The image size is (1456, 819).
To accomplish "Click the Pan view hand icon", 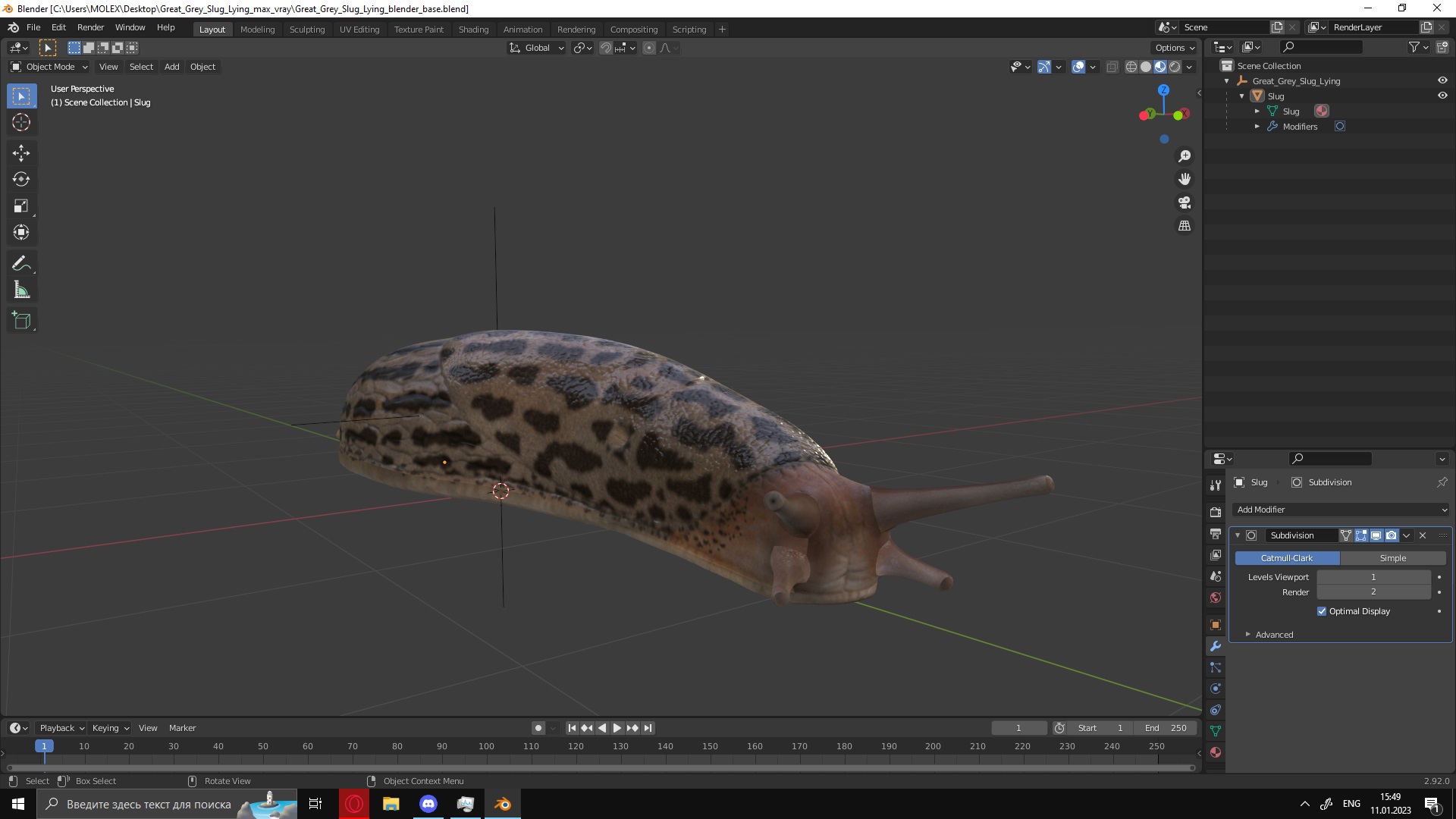I will [1185, 179].
